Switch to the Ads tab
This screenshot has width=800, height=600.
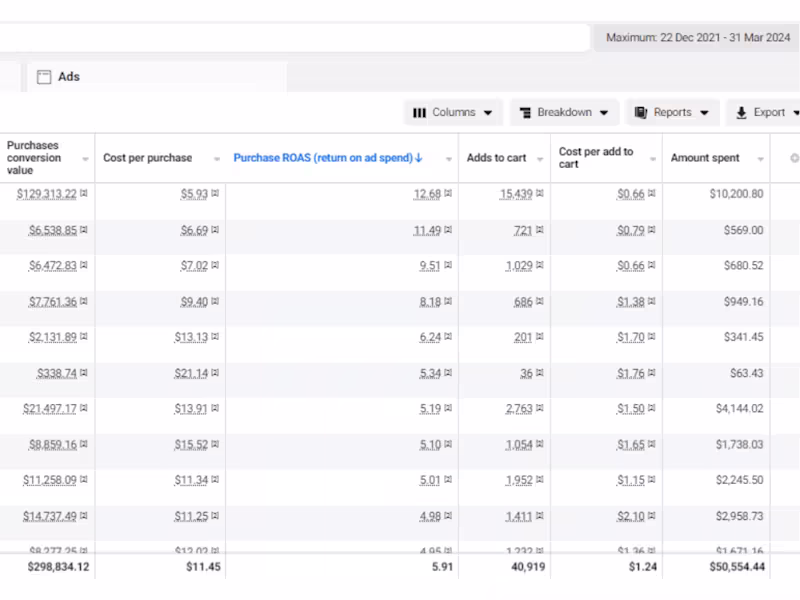[x=68, y=77]
